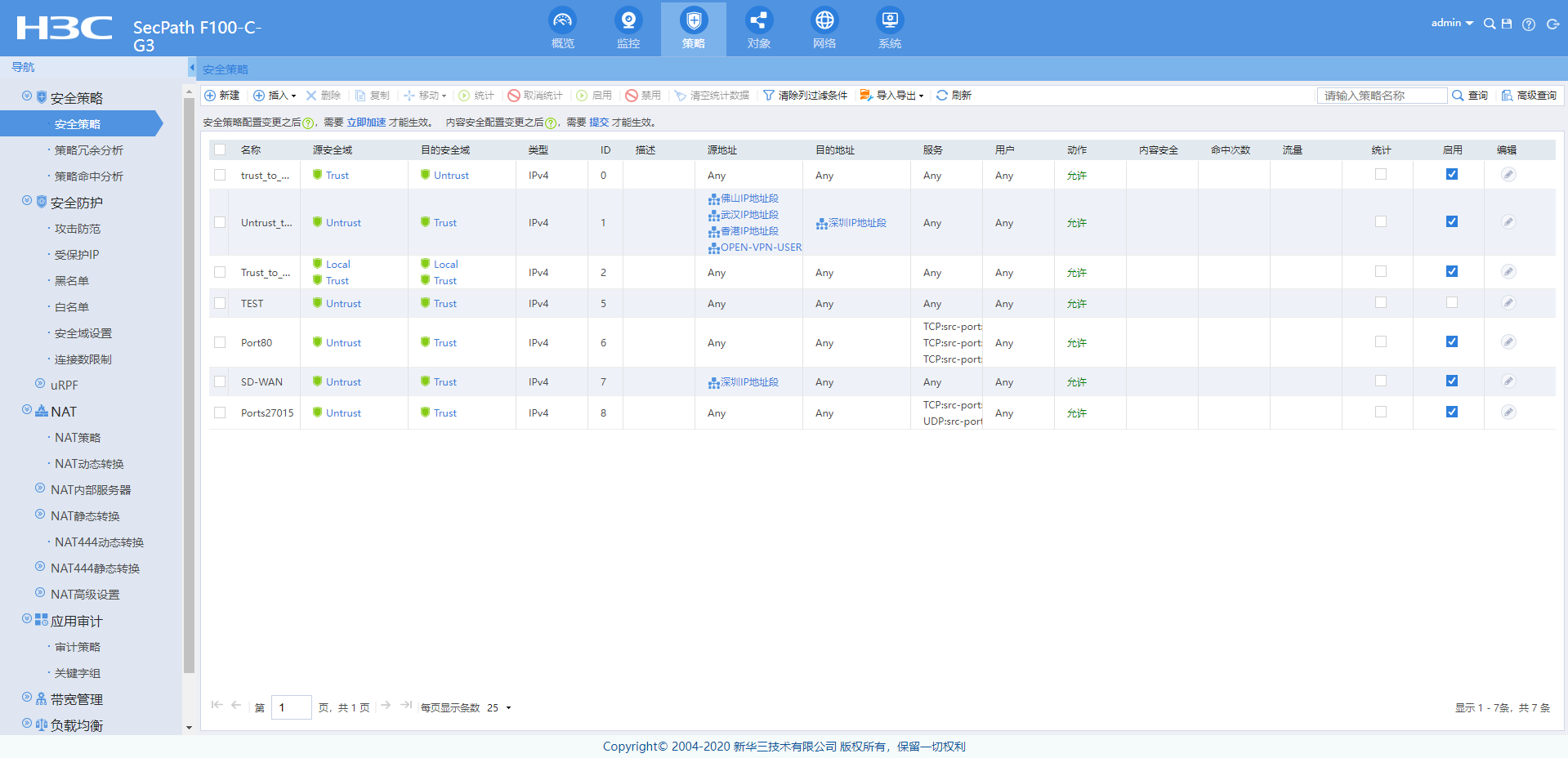
Task: Select the Port80 row checkbox
Action: coord(220,342)
